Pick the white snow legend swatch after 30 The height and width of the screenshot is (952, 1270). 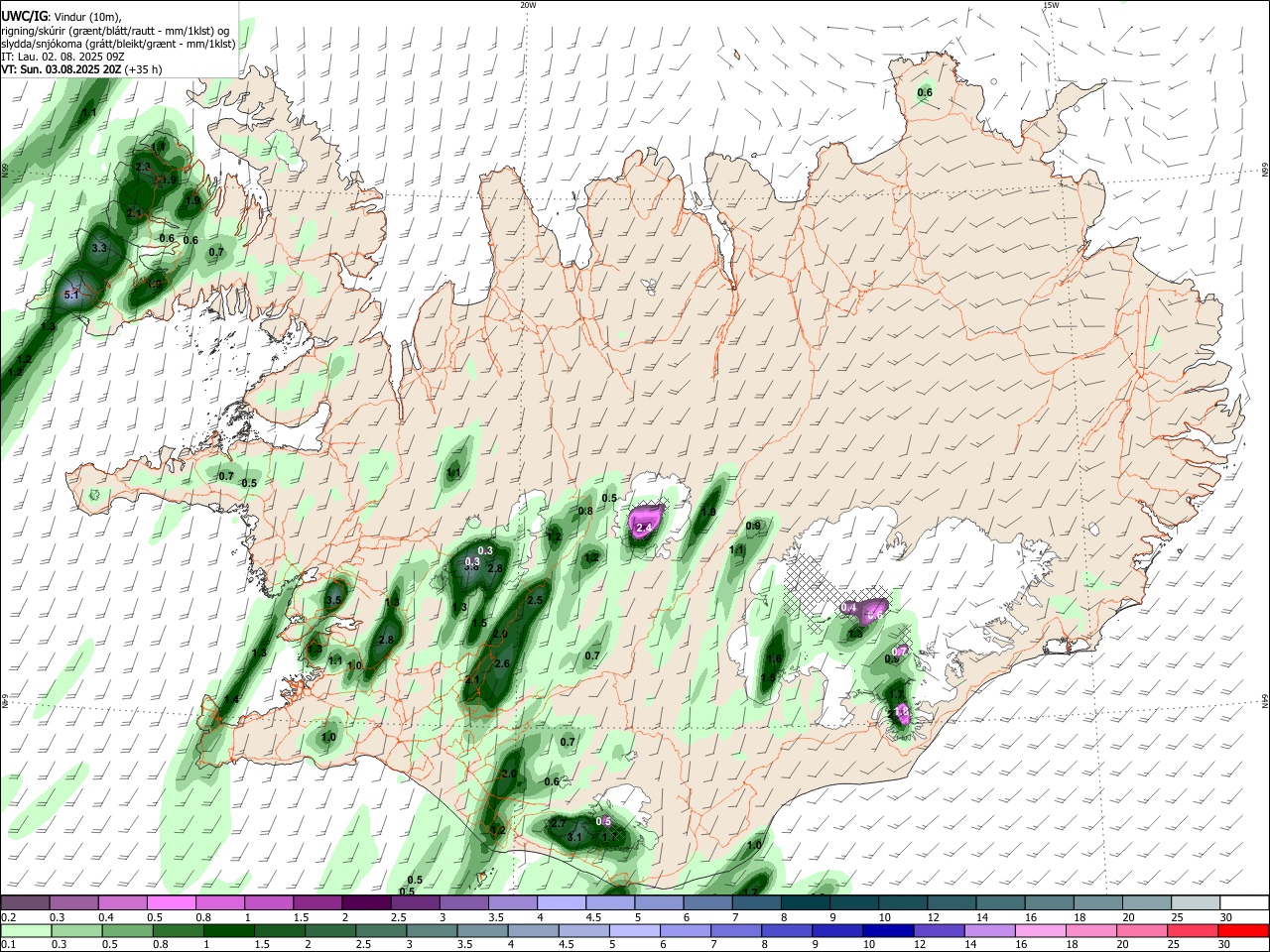[x=1244, y=902]
